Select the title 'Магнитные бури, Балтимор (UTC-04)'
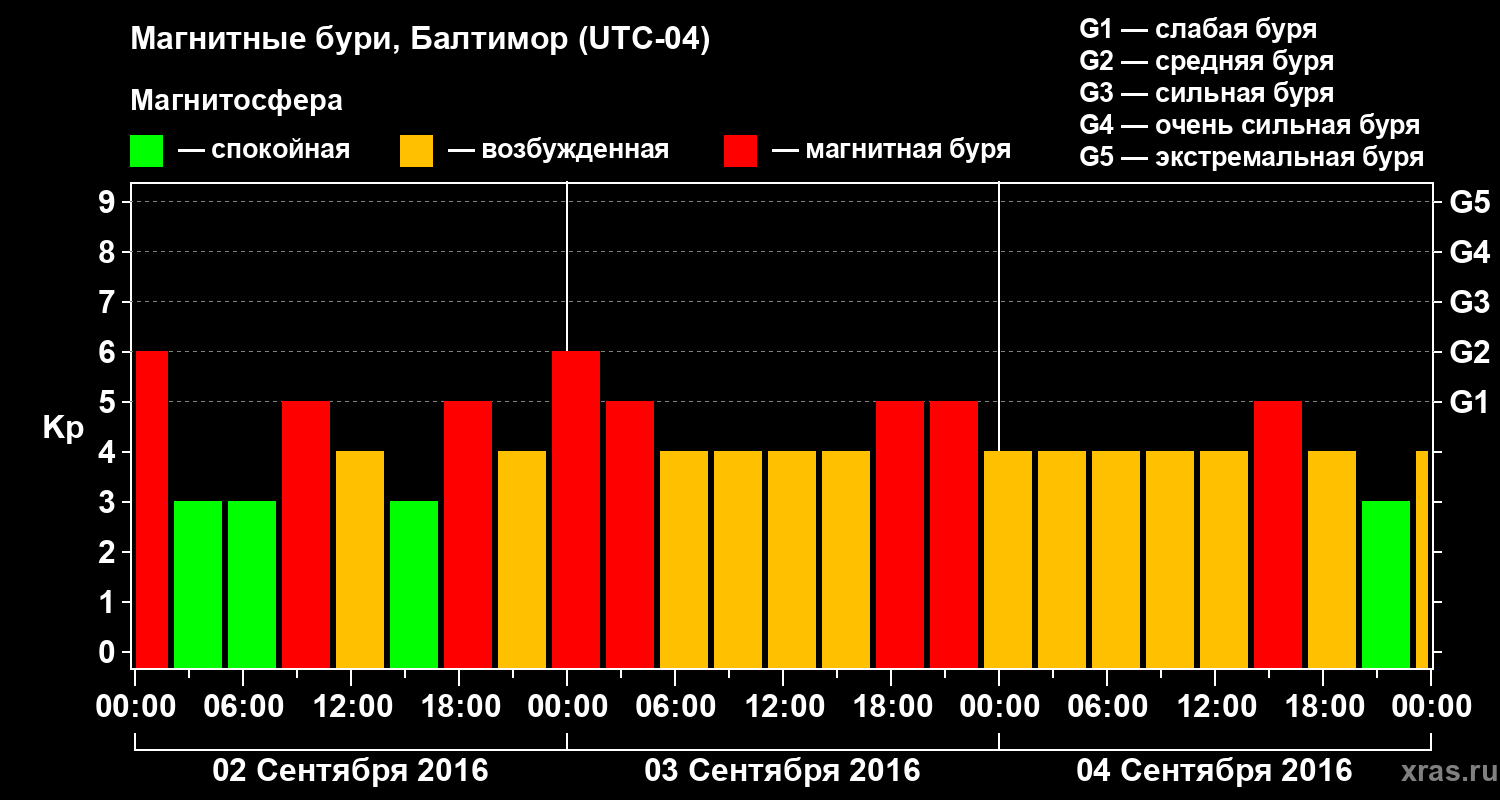 [420, 40]
